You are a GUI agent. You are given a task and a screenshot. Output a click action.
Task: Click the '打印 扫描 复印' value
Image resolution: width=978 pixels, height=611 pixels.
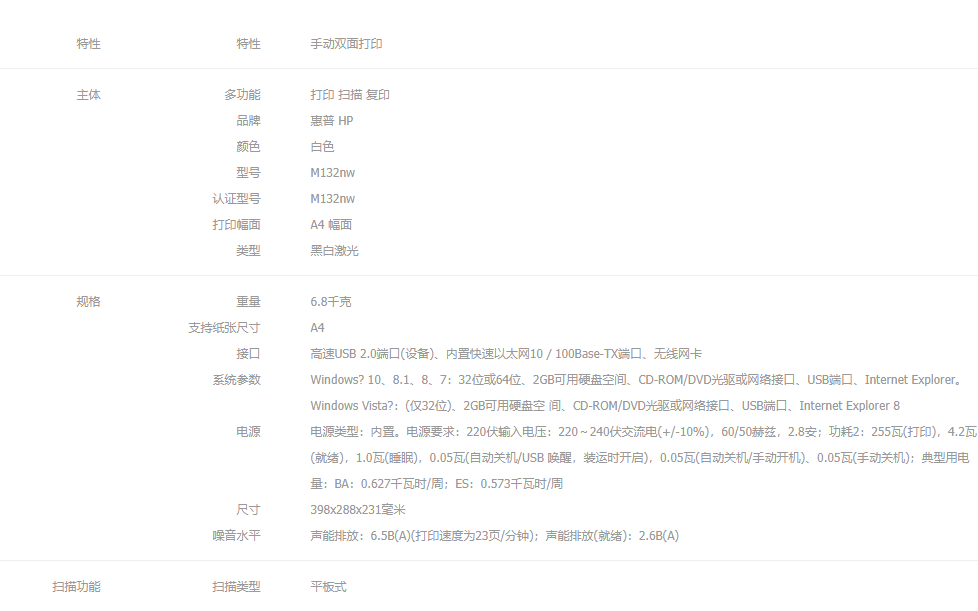coord(350,95)
